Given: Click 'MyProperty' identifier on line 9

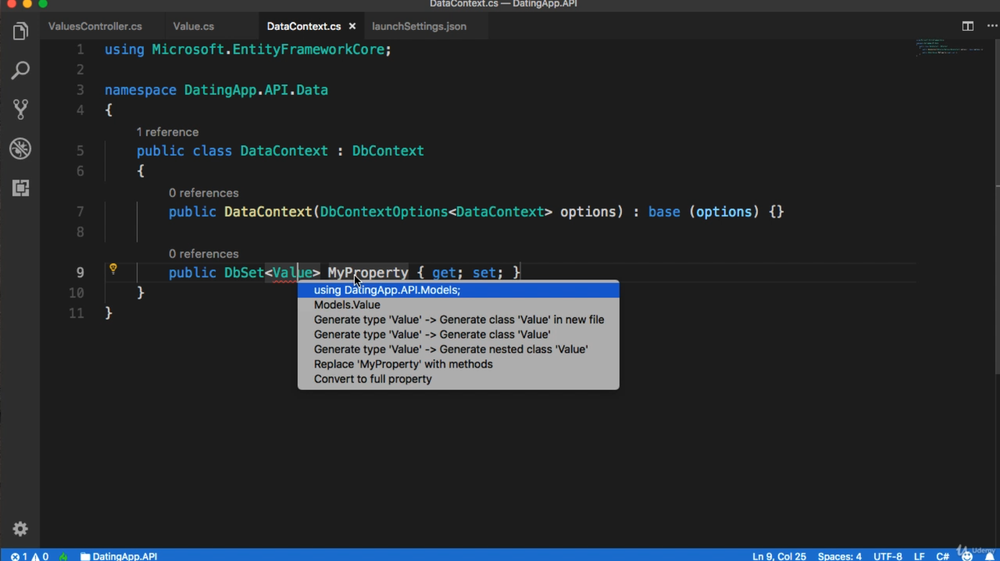Looking at the screenshot, I should click(x=368, y=273).
